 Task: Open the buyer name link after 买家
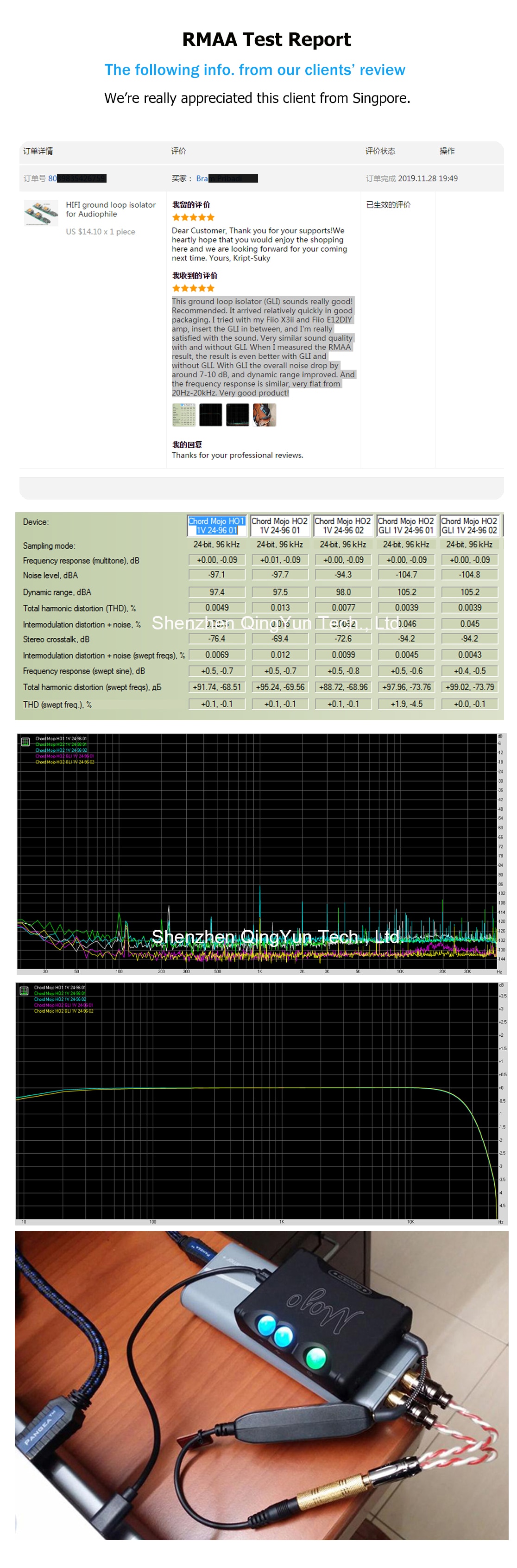[227, 178]
